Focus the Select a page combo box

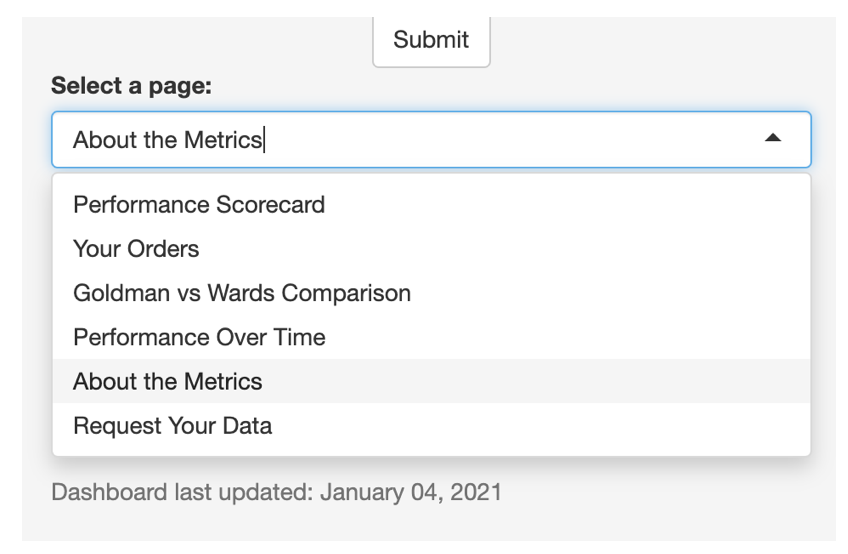pyautogui.click(x=431, y=140)
